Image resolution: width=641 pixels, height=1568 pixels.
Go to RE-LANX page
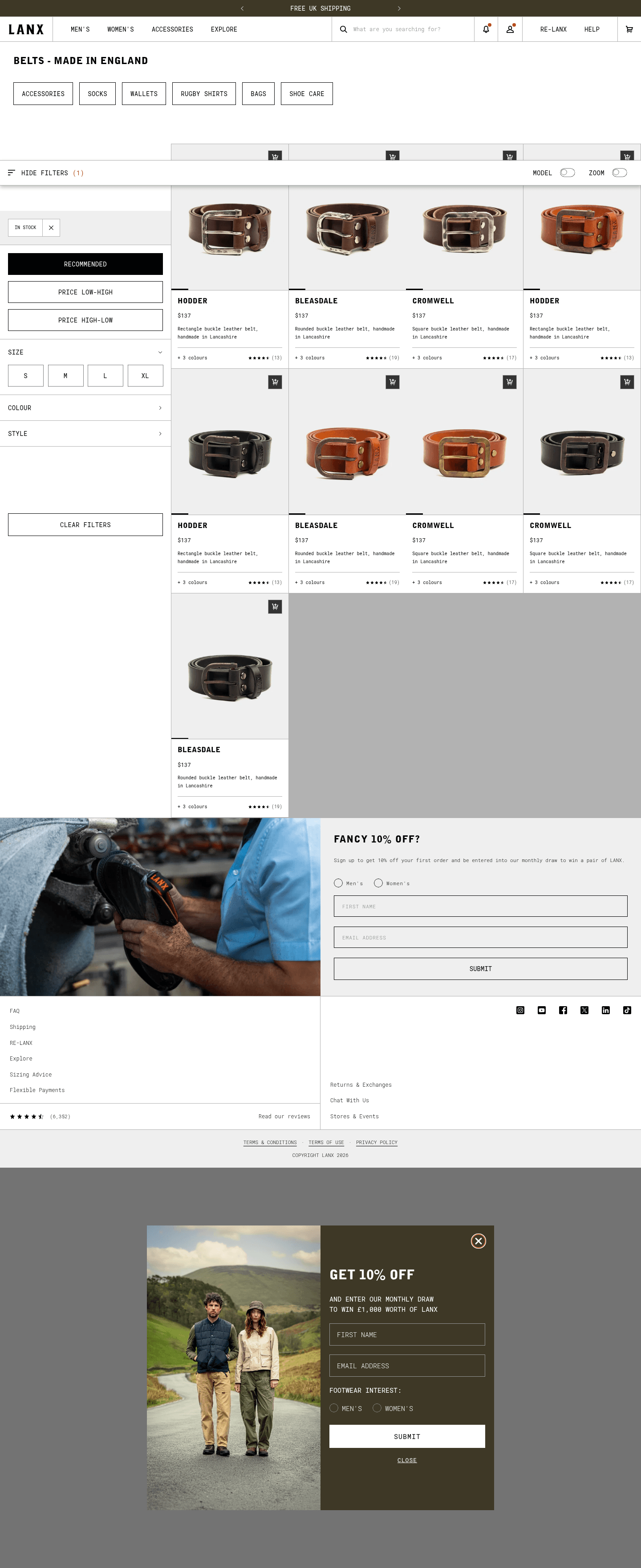pyautogui.click(x=553, y=29)
